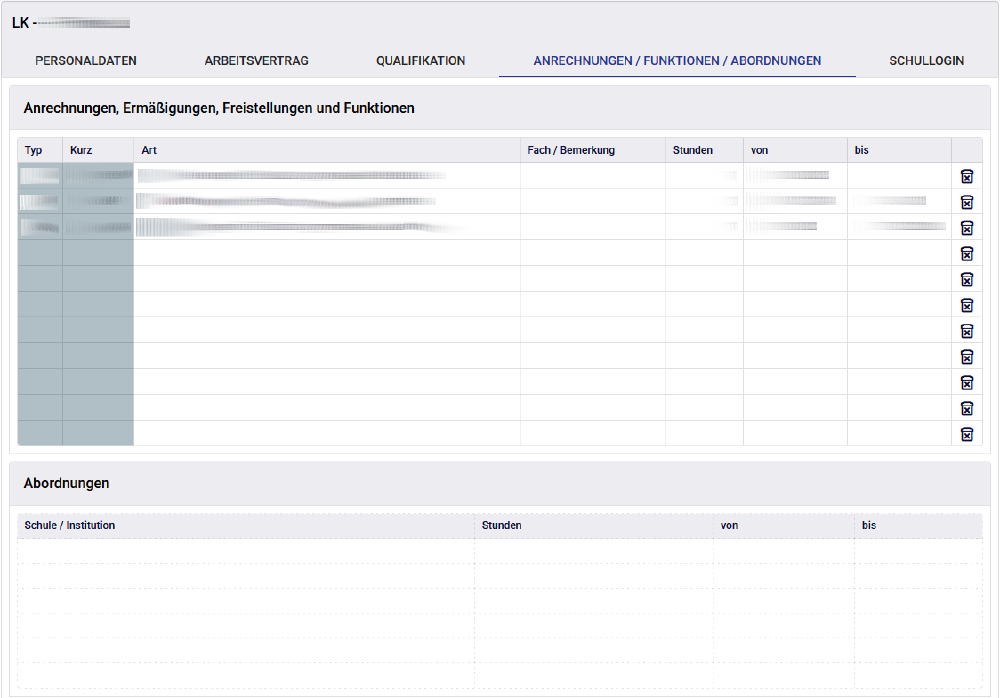Image resolution: width=1000 pixels, height=698 pixels.
Task: Switch to the Personaldaten tab
Action: (86, 61)
